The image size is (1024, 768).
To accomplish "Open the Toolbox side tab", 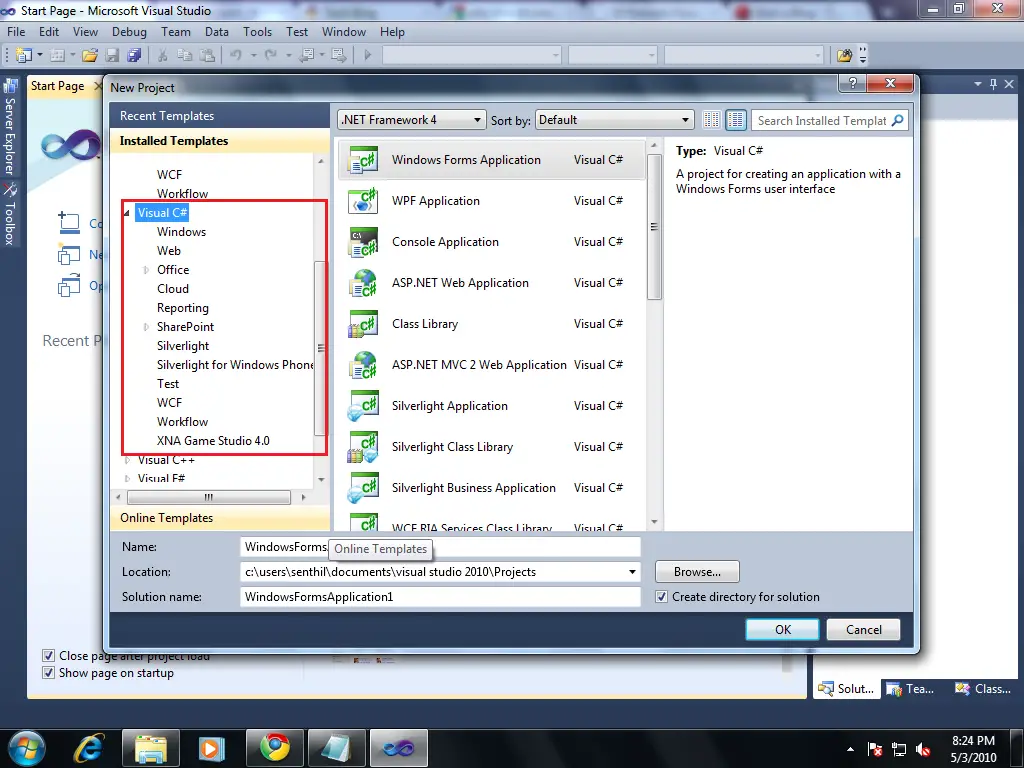I will tap(10, 214).
